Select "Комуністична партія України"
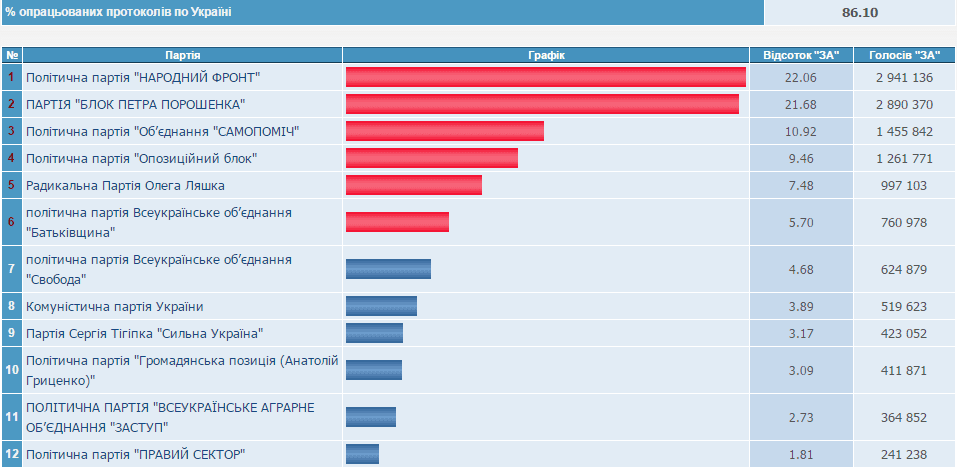This screenshot has width=957, height=467. (115, 306)
